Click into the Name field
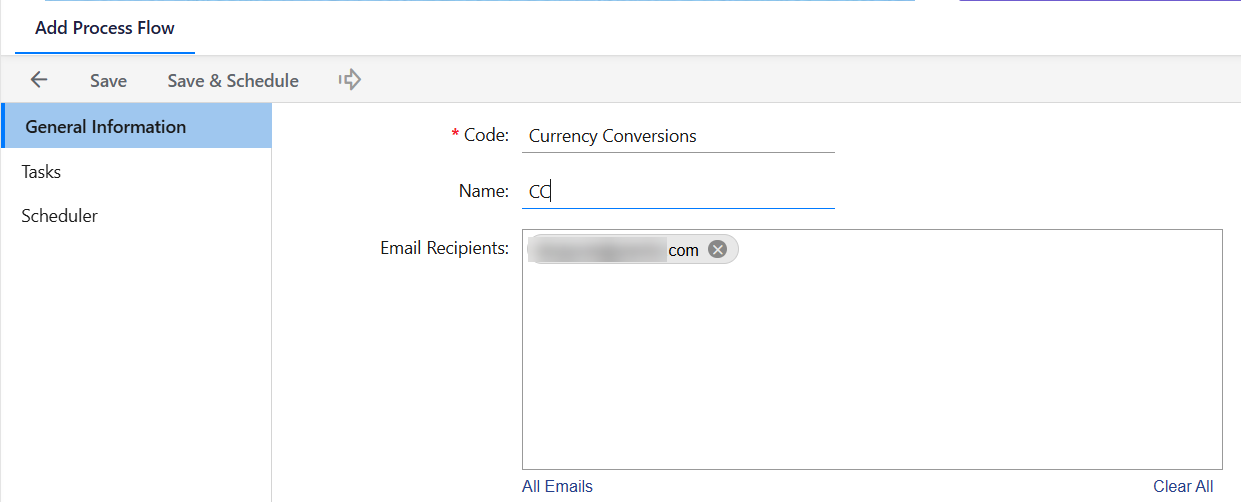Image resolution: width=1241 pixels, height=502 pixels. (x=678, y=192)
